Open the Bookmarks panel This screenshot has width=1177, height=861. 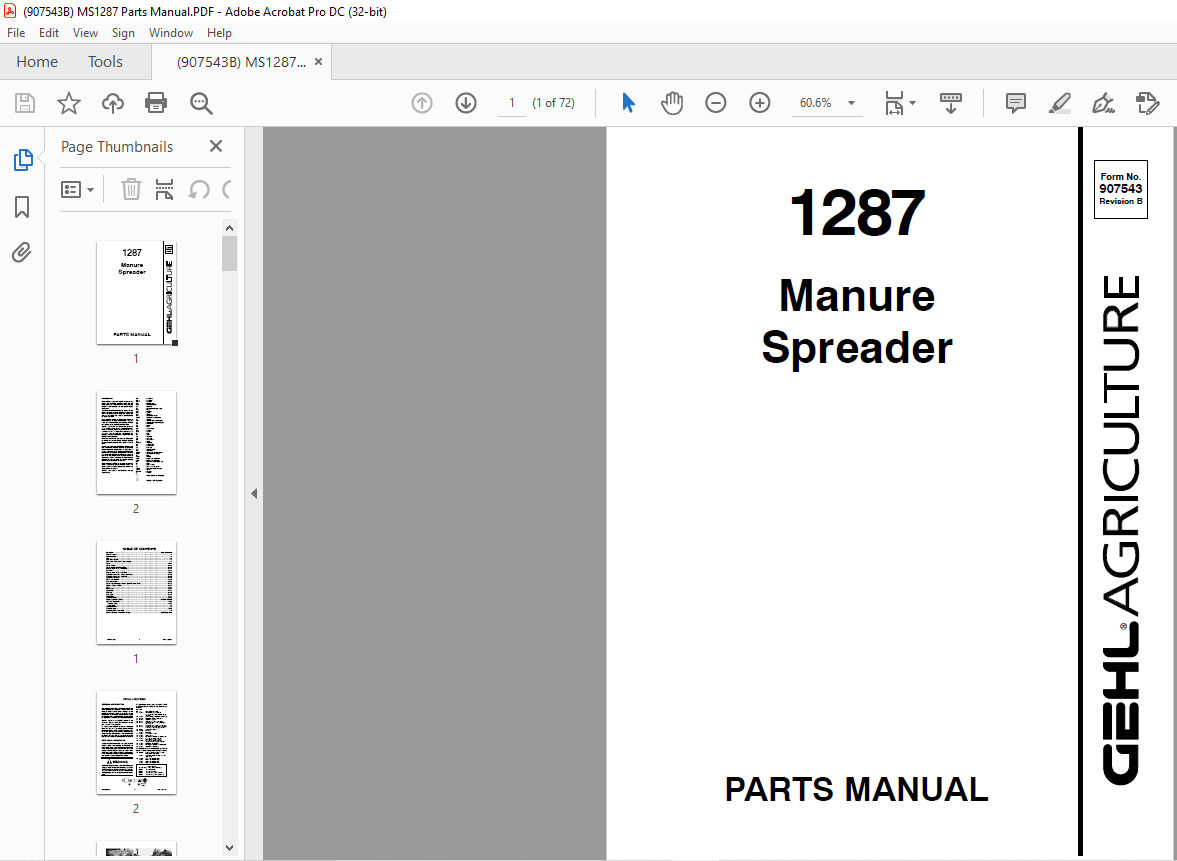[x=22, y=206]
